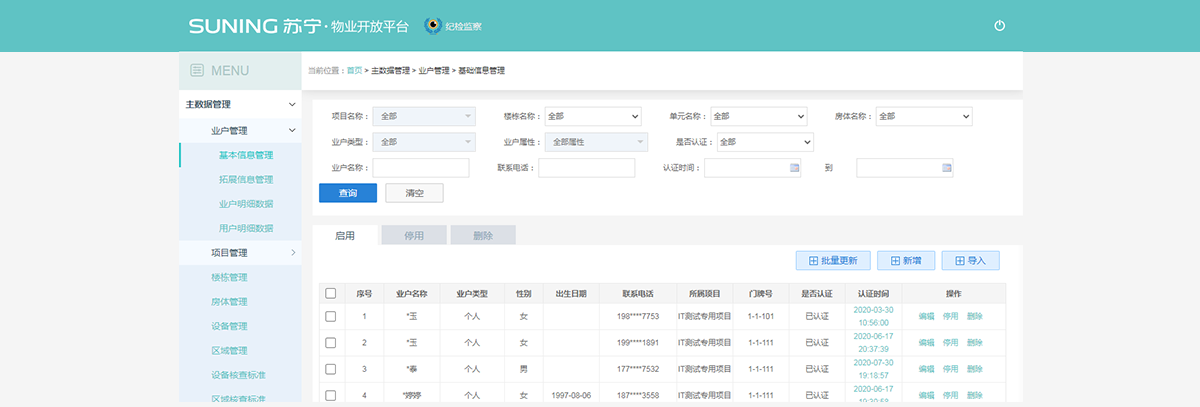Click 首页 breadcrumb link

tap(354, 70)
